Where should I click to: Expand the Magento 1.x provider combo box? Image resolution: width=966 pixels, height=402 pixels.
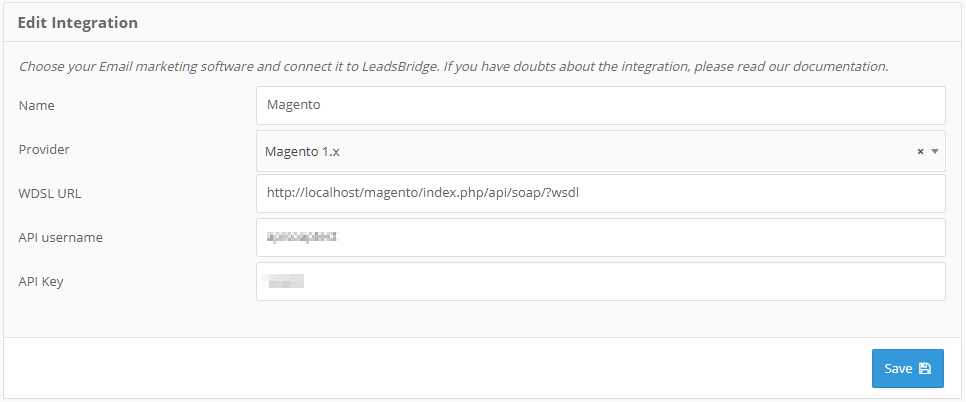click(601, 151)
